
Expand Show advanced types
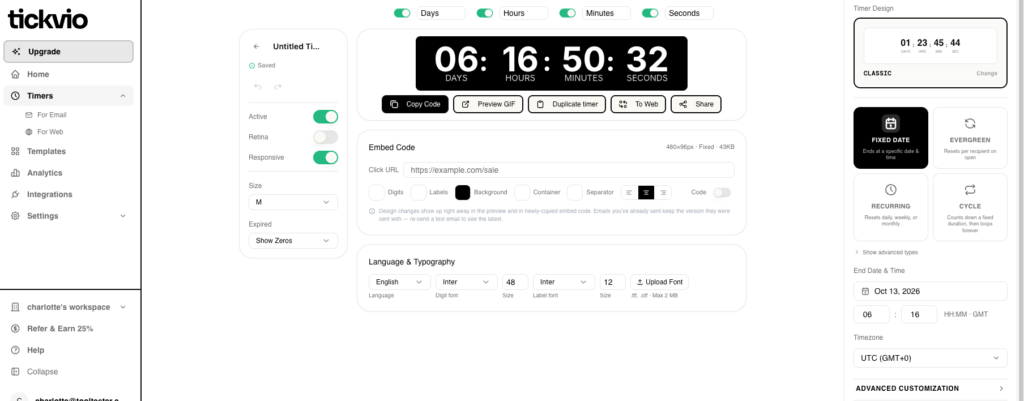click(x=885, y=252)
